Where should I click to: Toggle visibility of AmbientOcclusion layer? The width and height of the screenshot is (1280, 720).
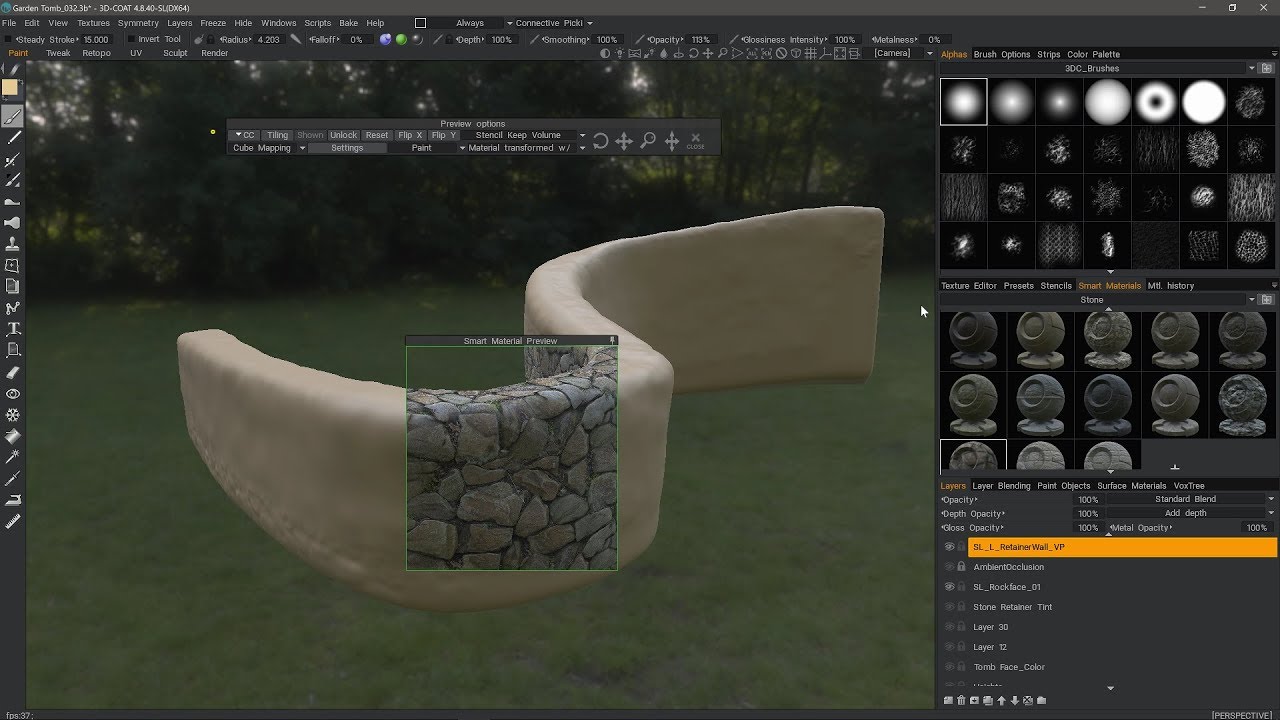pyautogui.click(x=949, y=567)
